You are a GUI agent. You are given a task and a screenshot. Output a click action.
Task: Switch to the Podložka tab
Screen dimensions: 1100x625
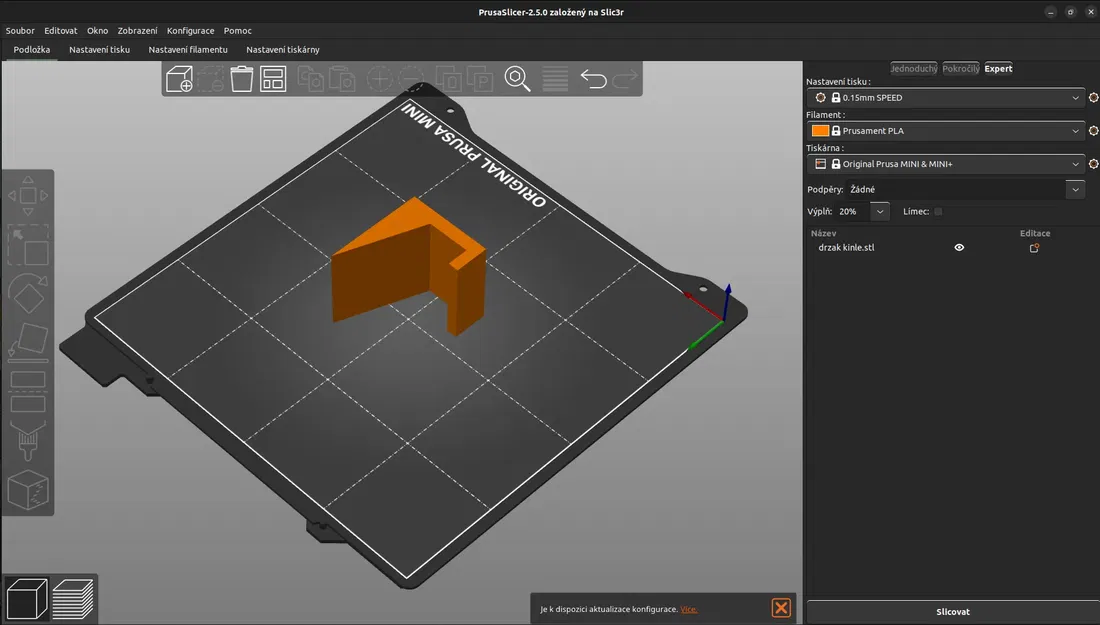click(32, 50)
